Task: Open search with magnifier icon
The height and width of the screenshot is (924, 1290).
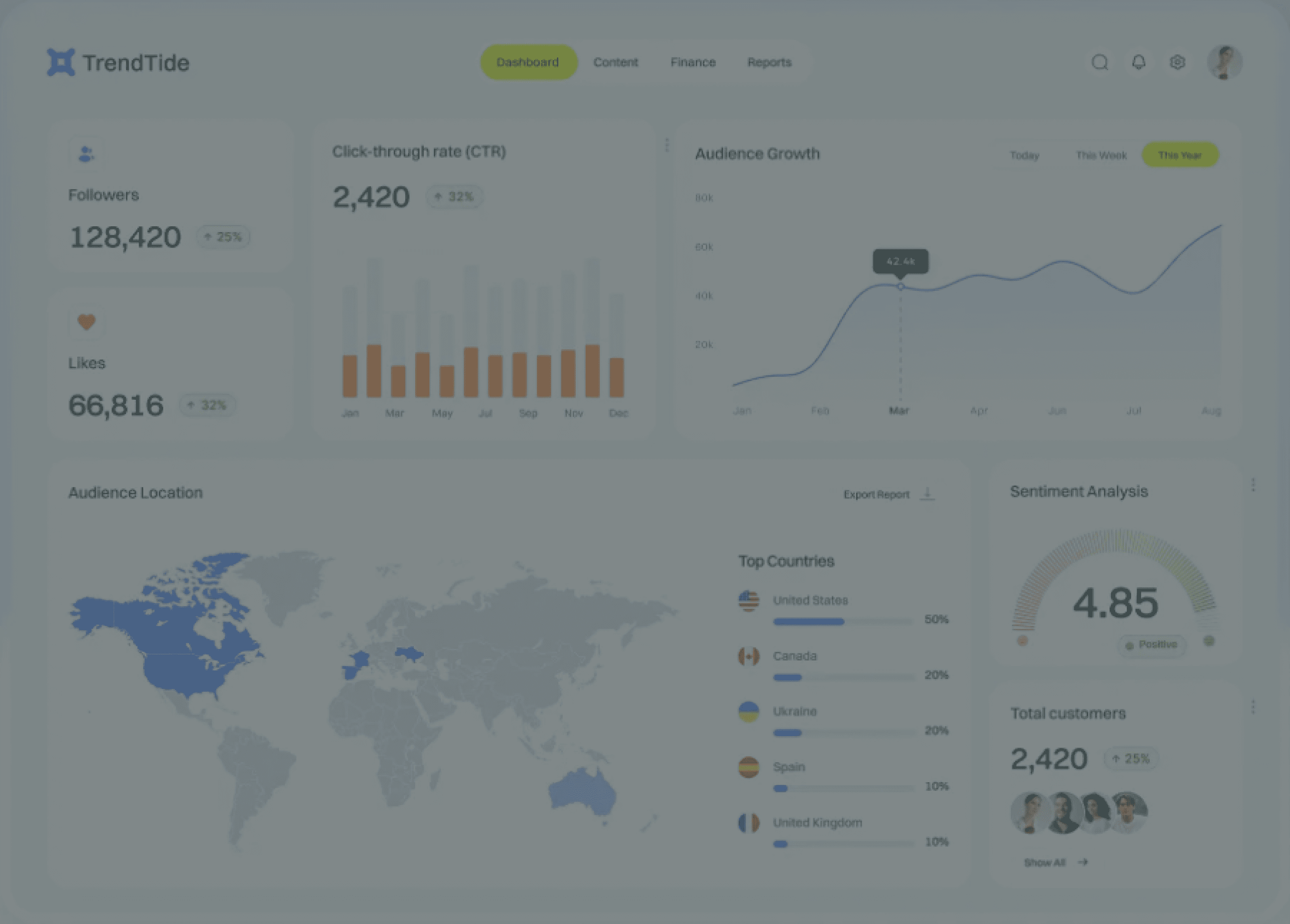Action: tap(1099, 62)
